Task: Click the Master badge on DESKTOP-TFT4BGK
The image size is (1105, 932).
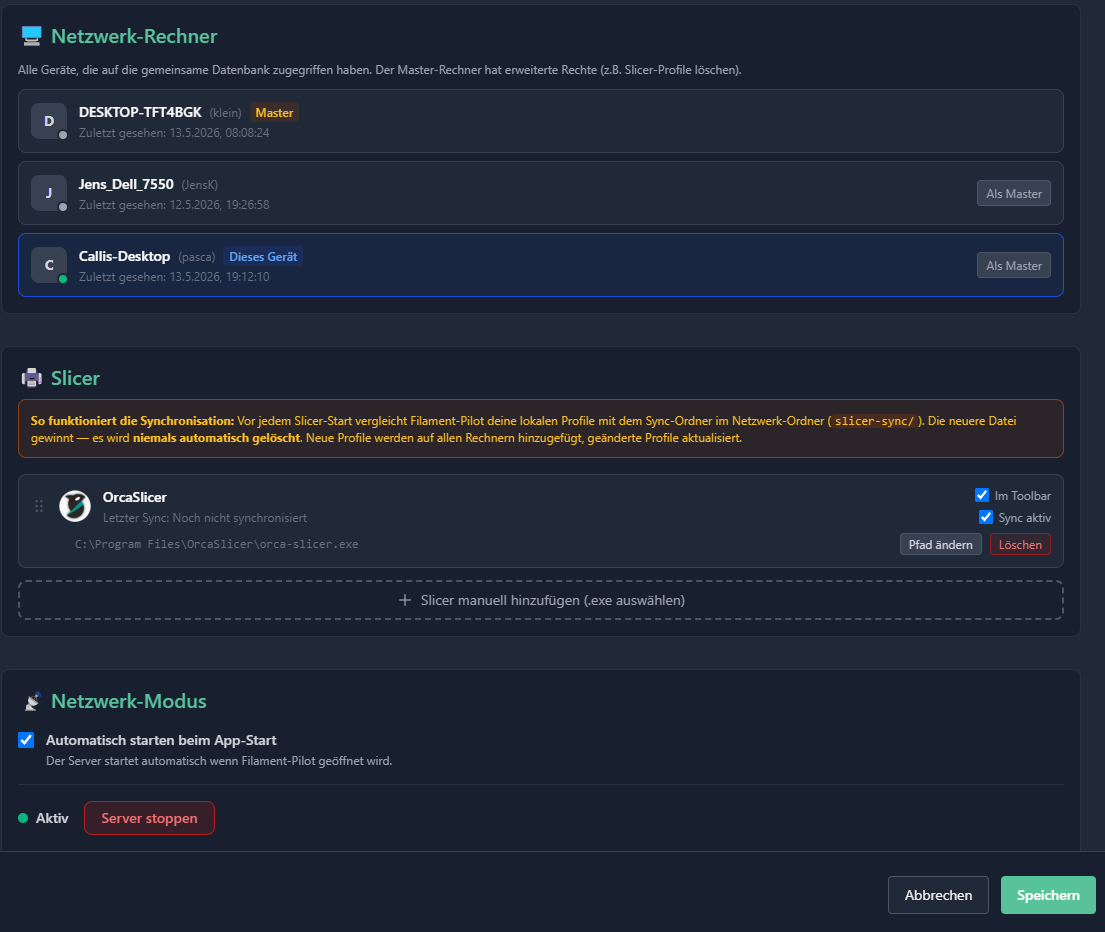Action: pyautogui.click(x=274, y=113)
